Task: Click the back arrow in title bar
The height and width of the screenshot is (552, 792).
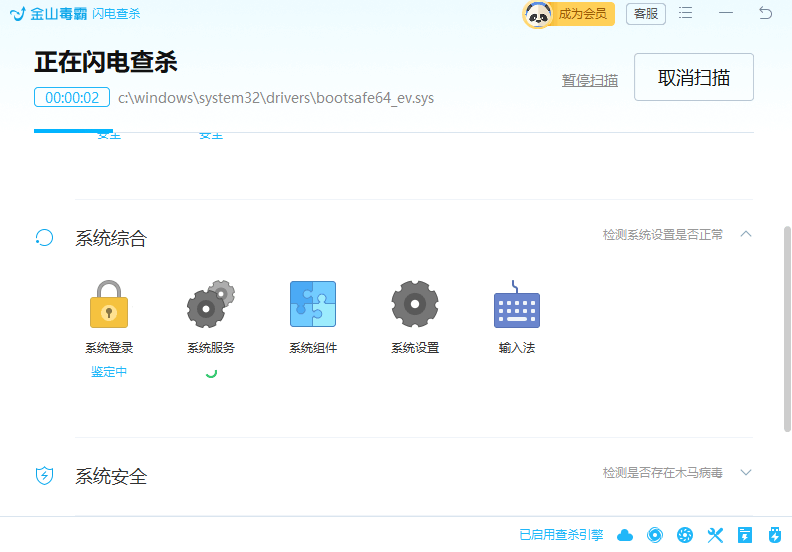Action: pyautogui.click(x=765, y=13)
